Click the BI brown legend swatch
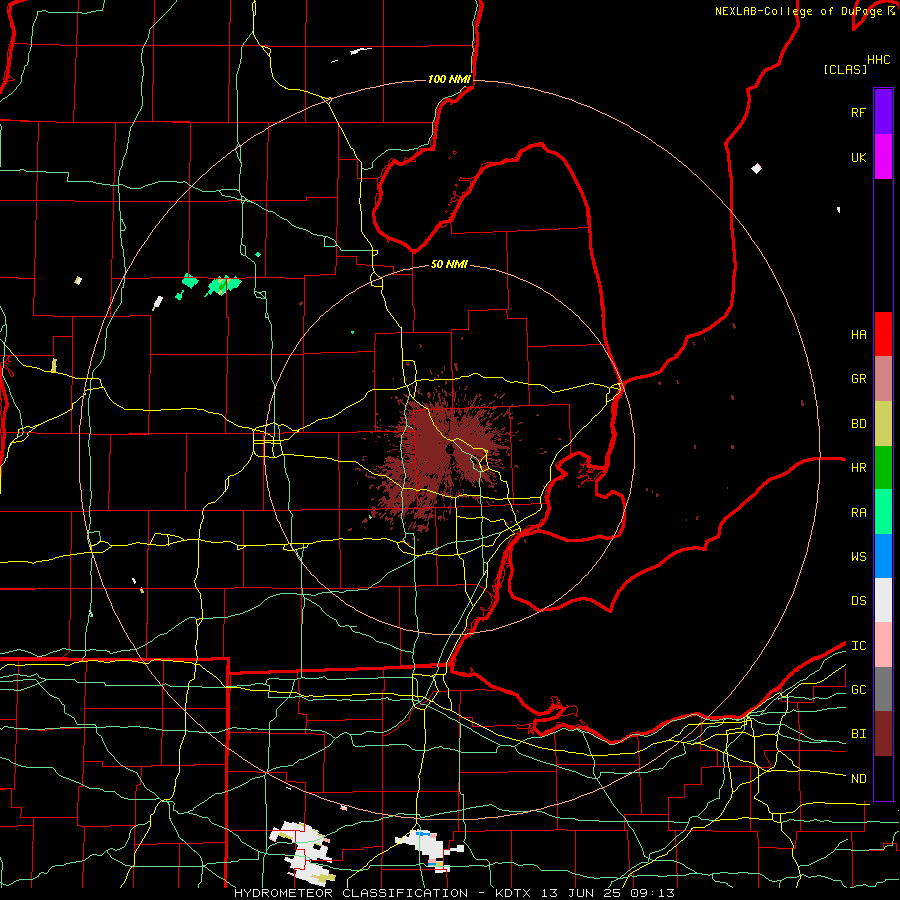 pyautogui.click(x=883, y=734)
